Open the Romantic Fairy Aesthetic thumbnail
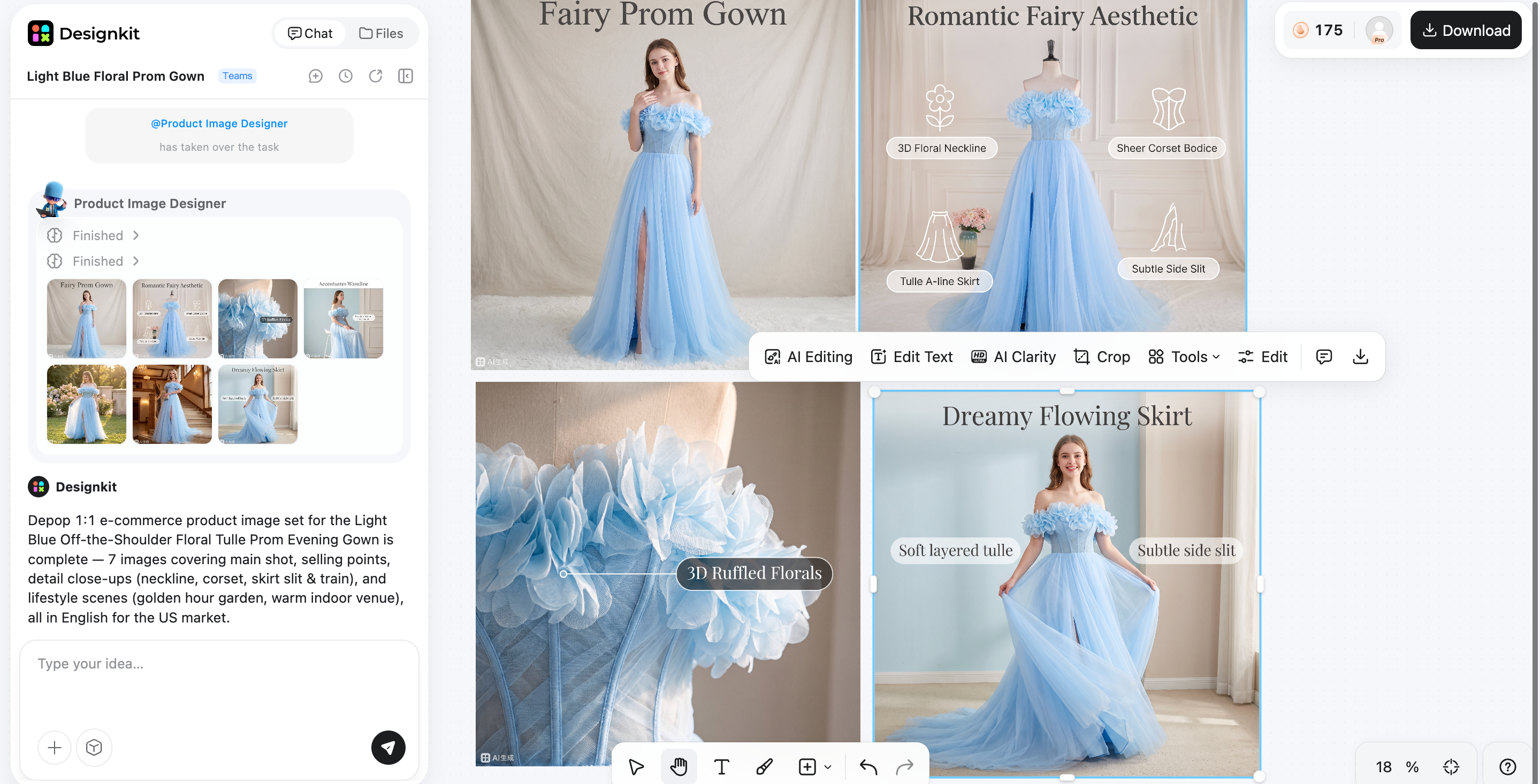1540x784 pixels. pyautogui.click(x=172, y=319)
